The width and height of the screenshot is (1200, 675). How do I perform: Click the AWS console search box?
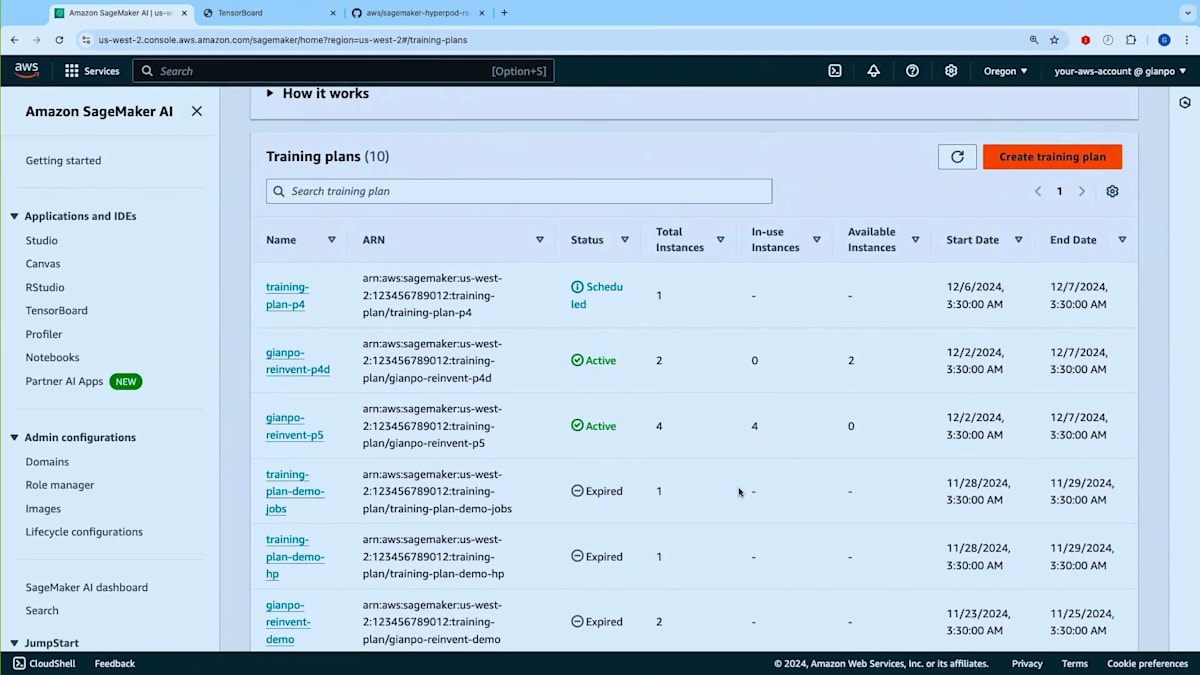pos(343,71)
